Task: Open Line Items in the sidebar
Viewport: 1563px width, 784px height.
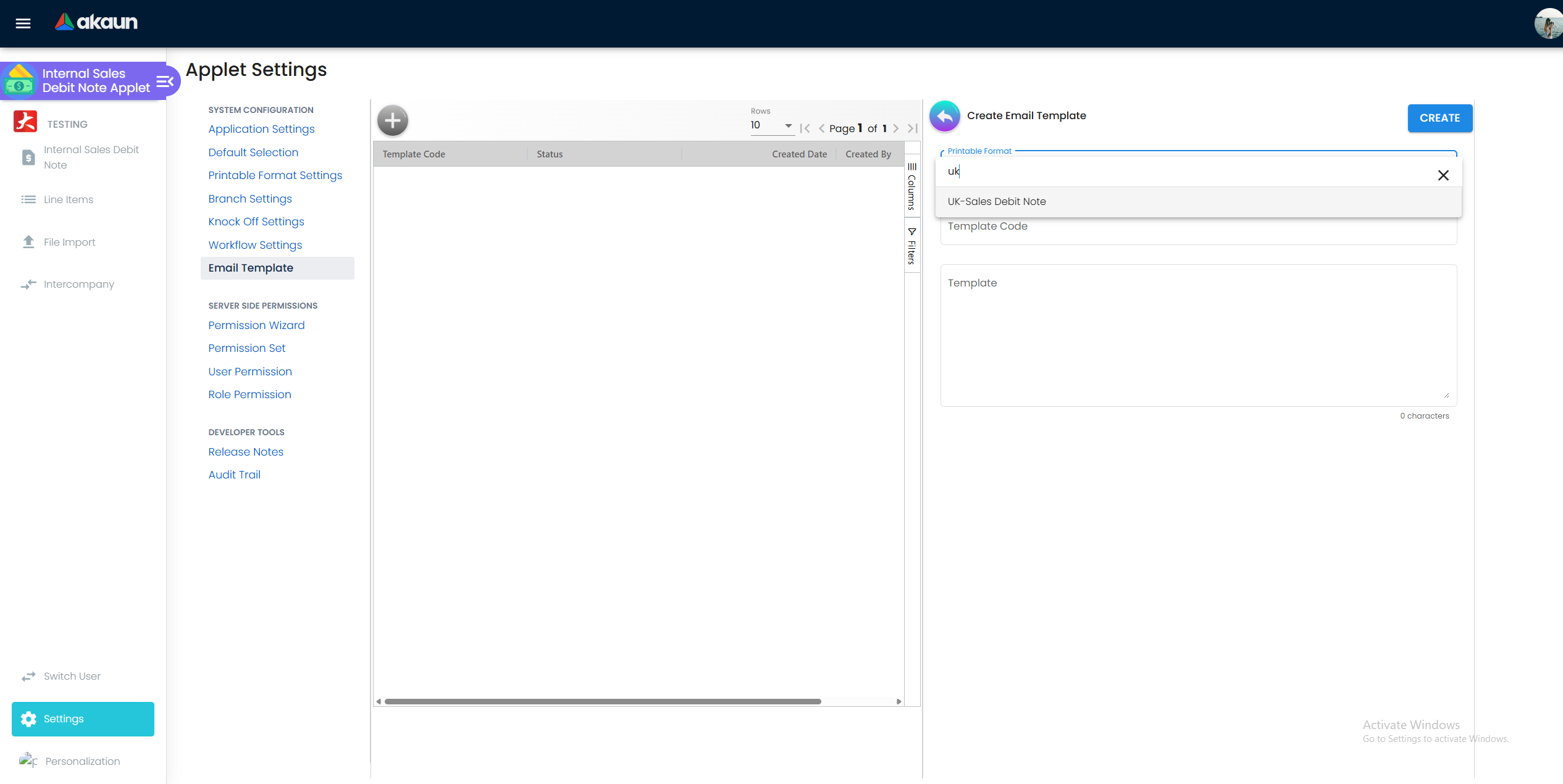Action: tap(68, 199)
